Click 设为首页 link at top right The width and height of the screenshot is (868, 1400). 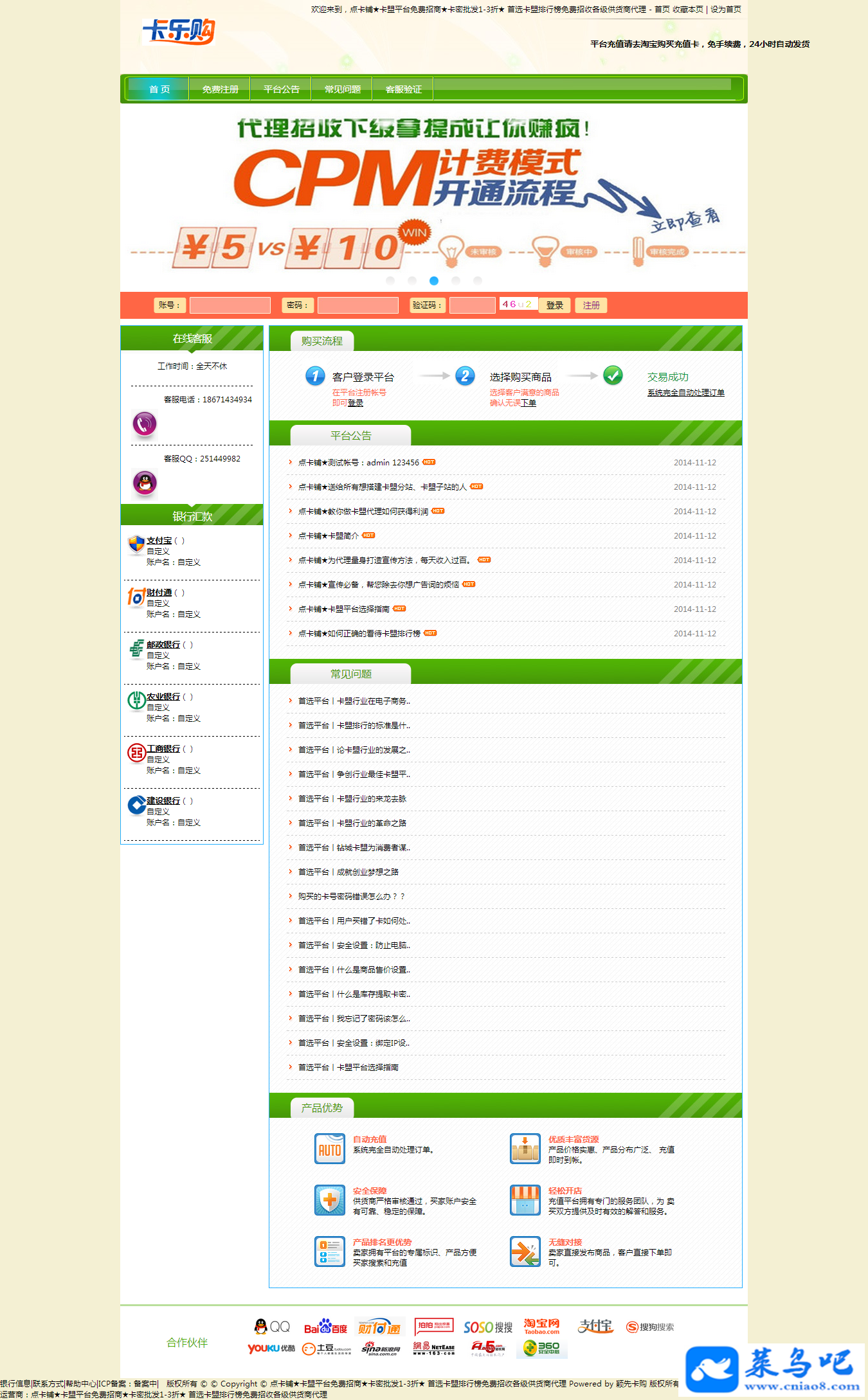[726, 10]
